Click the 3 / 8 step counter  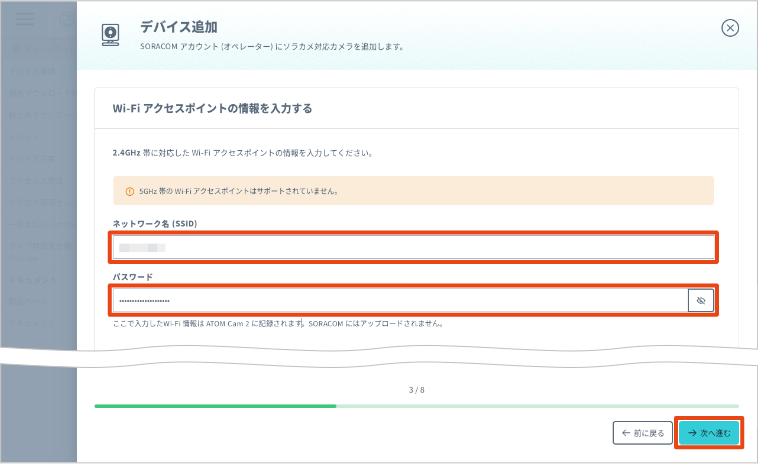(x=417, y=390)
